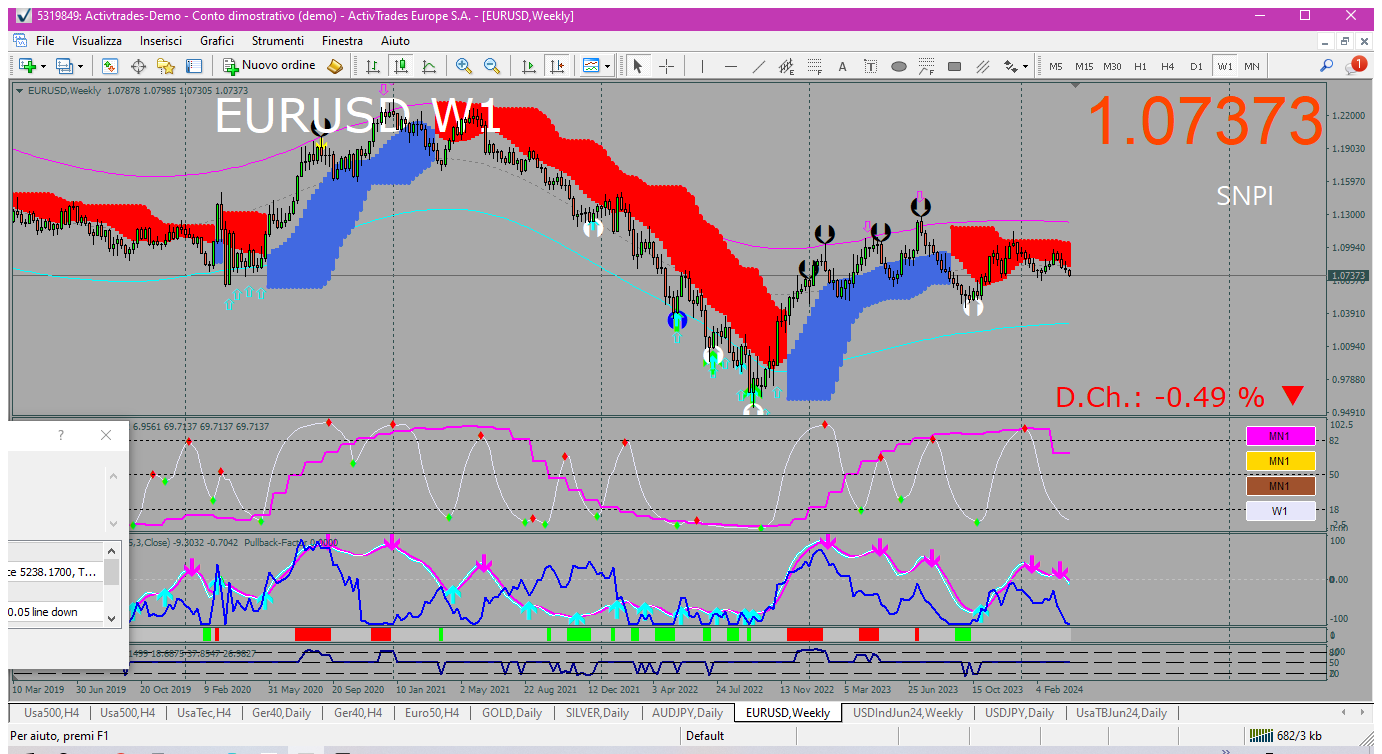Screen dimensions: 1382x754
Task: Switch timeframe to MN
Action: click(1252, 66)
